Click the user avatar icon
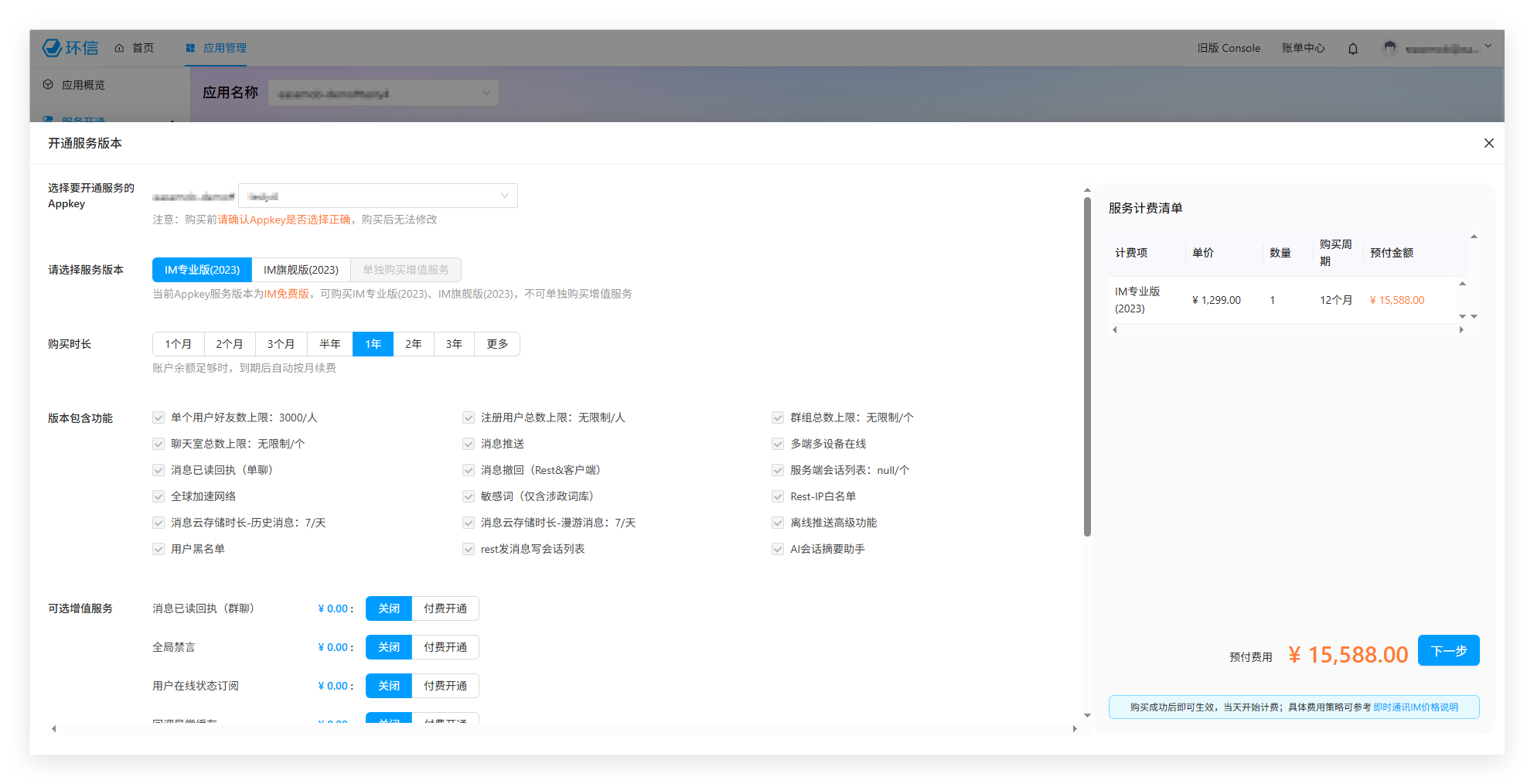The height and width of the screenshot is (784, 1534). [1389, 49]
